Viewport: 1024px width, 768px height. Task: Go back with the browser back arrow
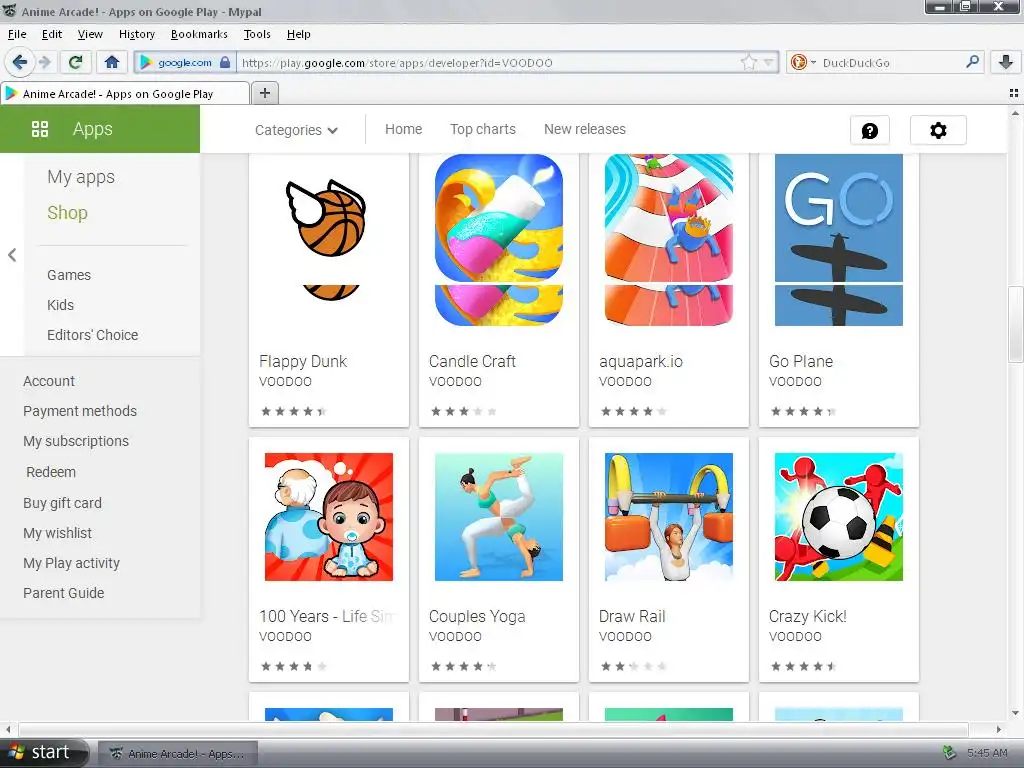coord(19,62)
